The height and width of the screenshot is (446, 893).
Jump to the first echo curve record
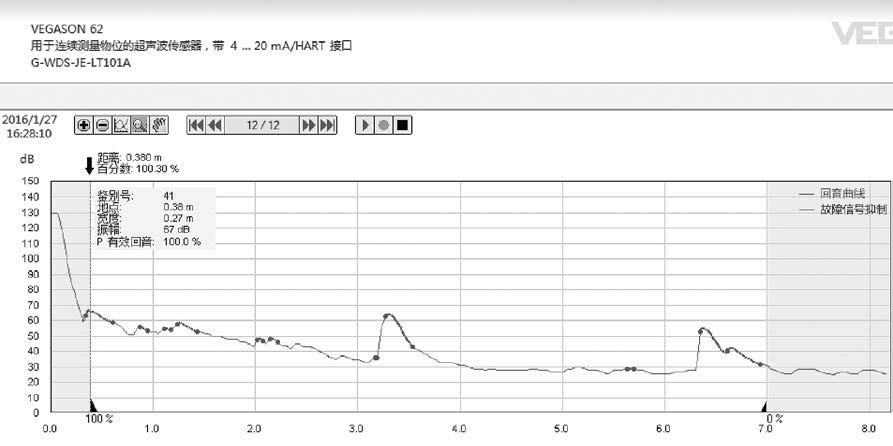[x=197, y=125]
